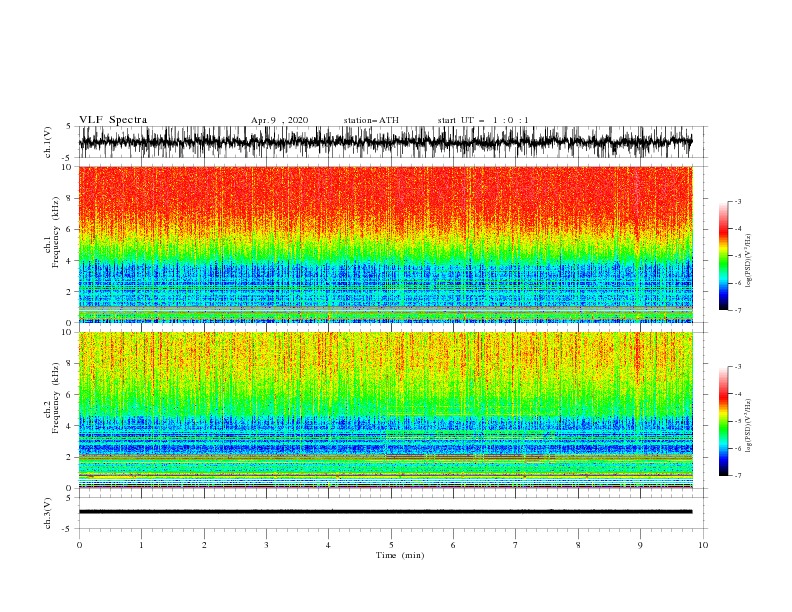
Task: Click the upper PSD color scale bar
Action: coord(723,255)
